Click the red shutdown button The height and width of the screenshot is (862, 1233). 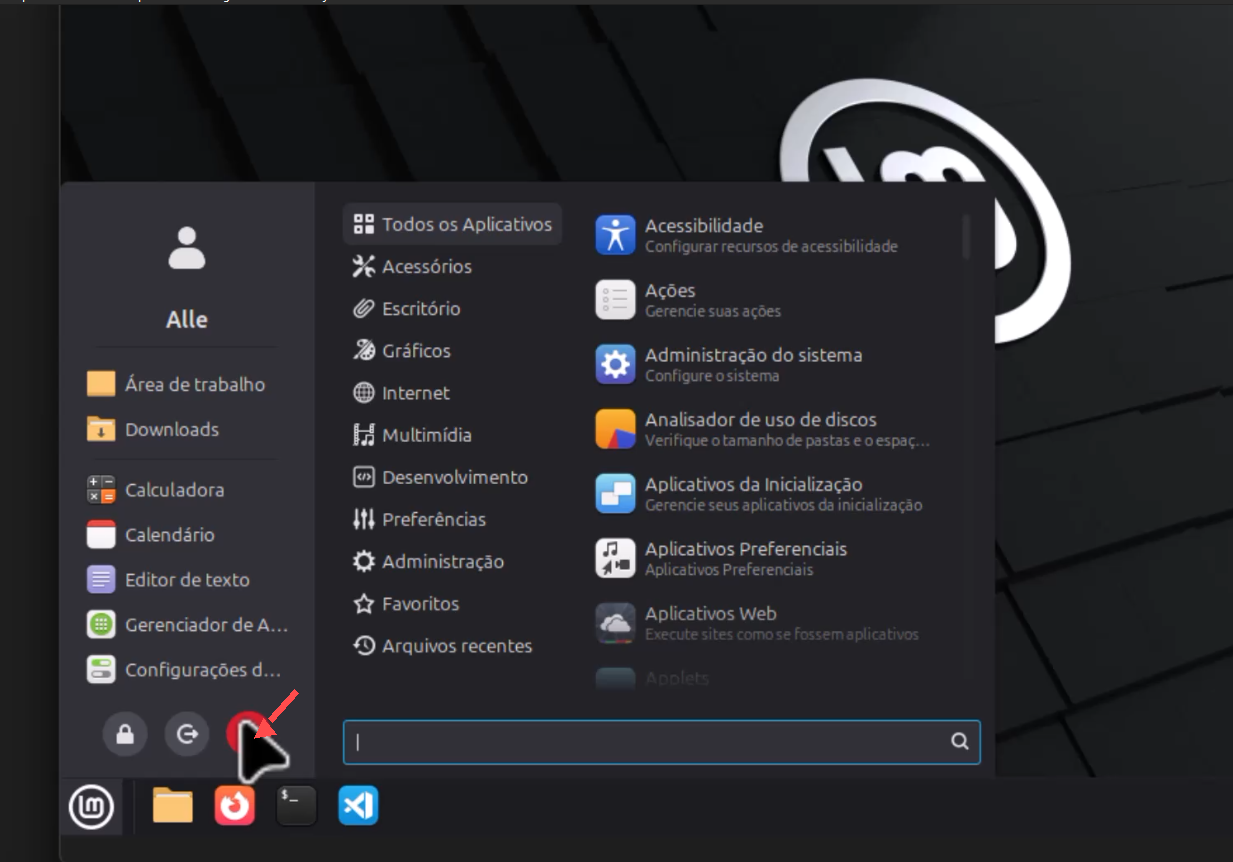point(247,735)
